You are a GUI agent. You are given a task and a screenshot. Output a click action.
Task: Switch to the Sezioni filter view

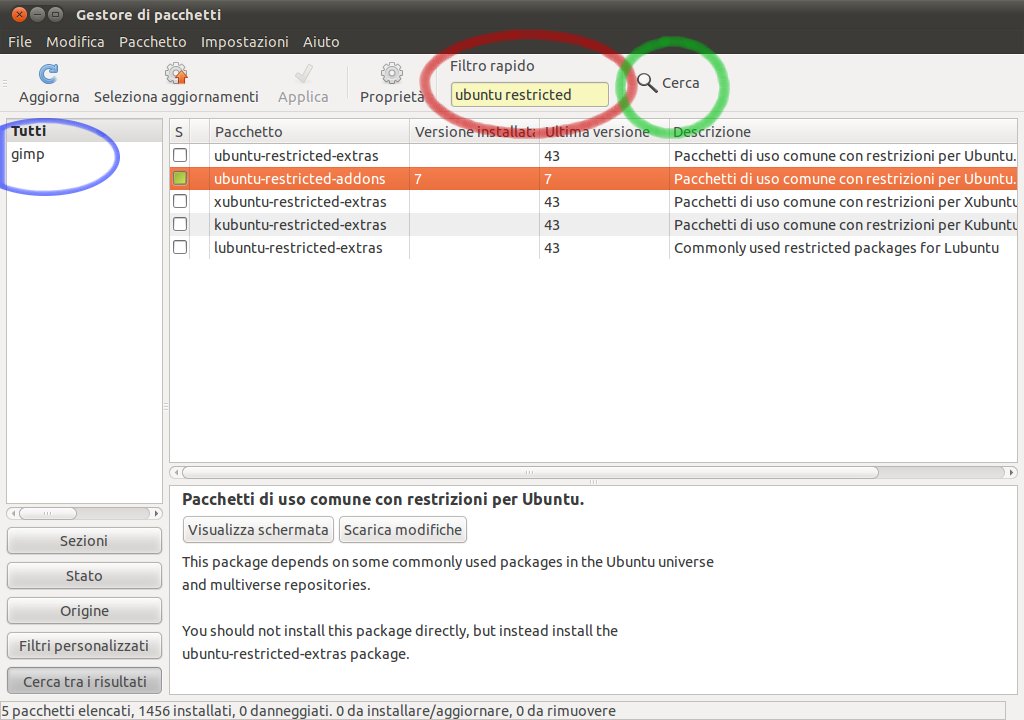point(84,541)
